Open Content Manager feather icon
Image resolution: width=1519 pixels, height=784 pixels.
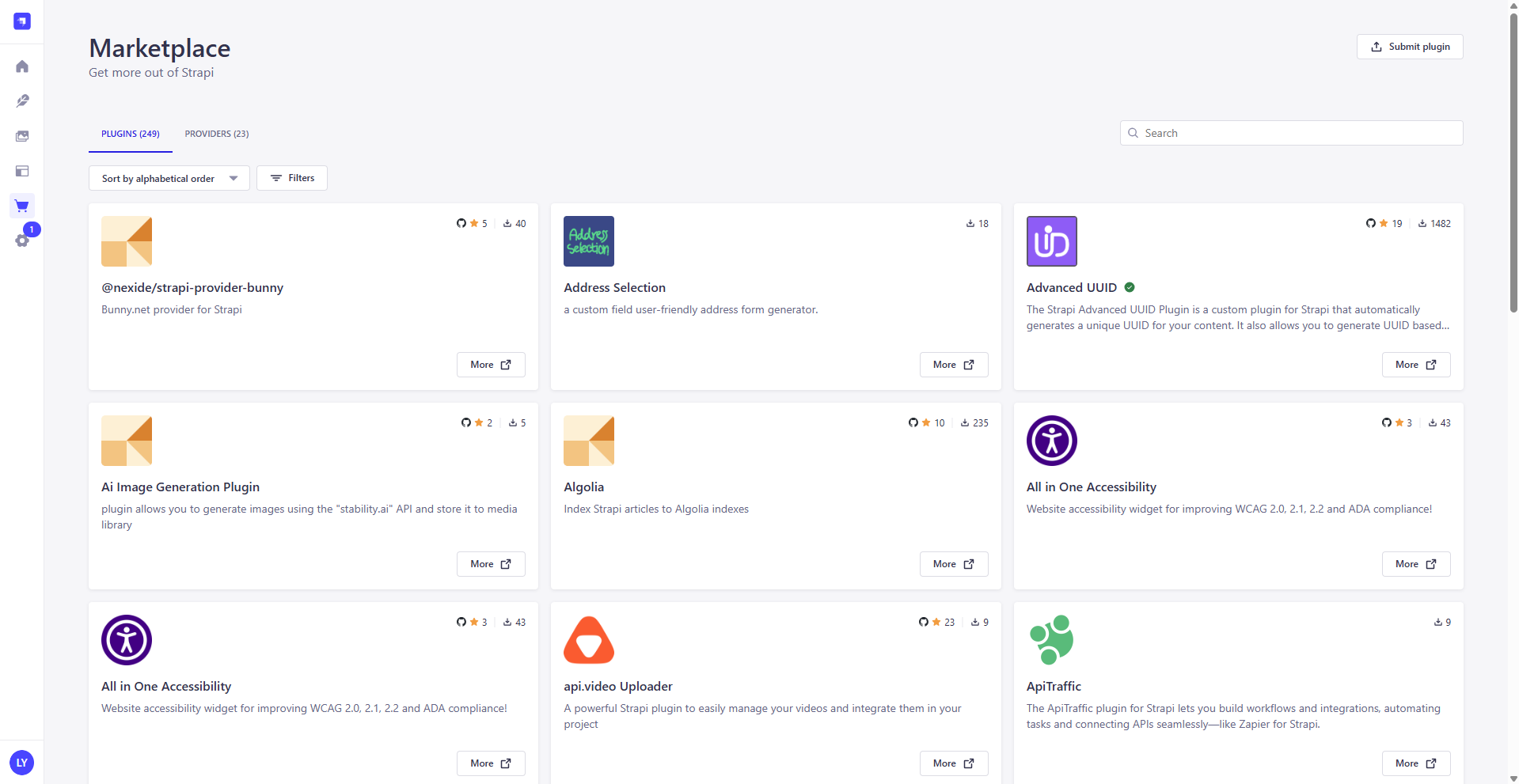[x=22, y=101]
